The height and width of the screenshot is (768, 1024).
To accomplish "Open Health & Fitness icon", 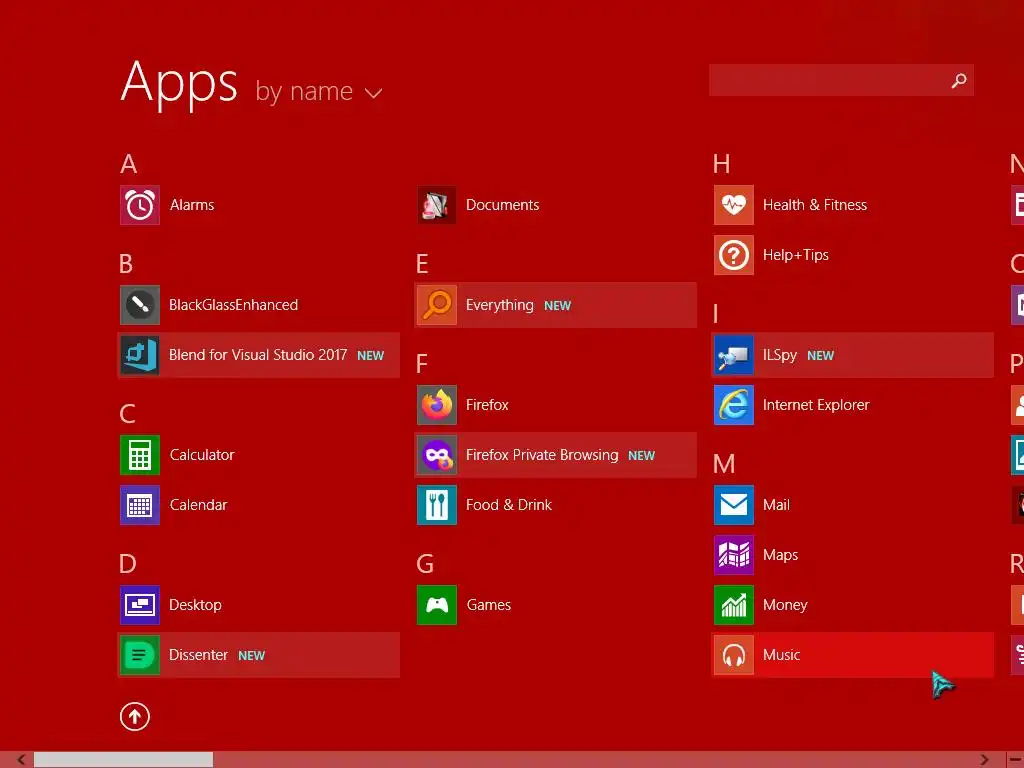I will [734, 205].
